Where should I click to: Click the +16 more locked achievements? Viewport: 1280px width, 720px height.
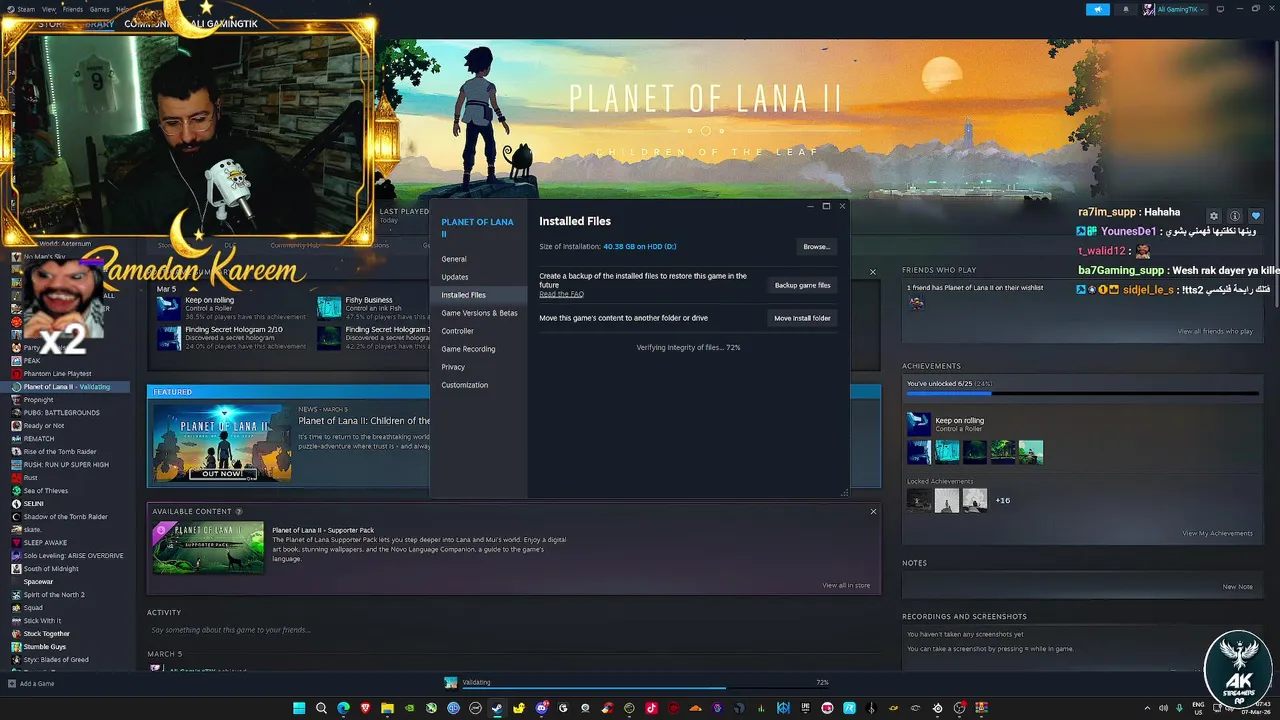pos(1002,500)
